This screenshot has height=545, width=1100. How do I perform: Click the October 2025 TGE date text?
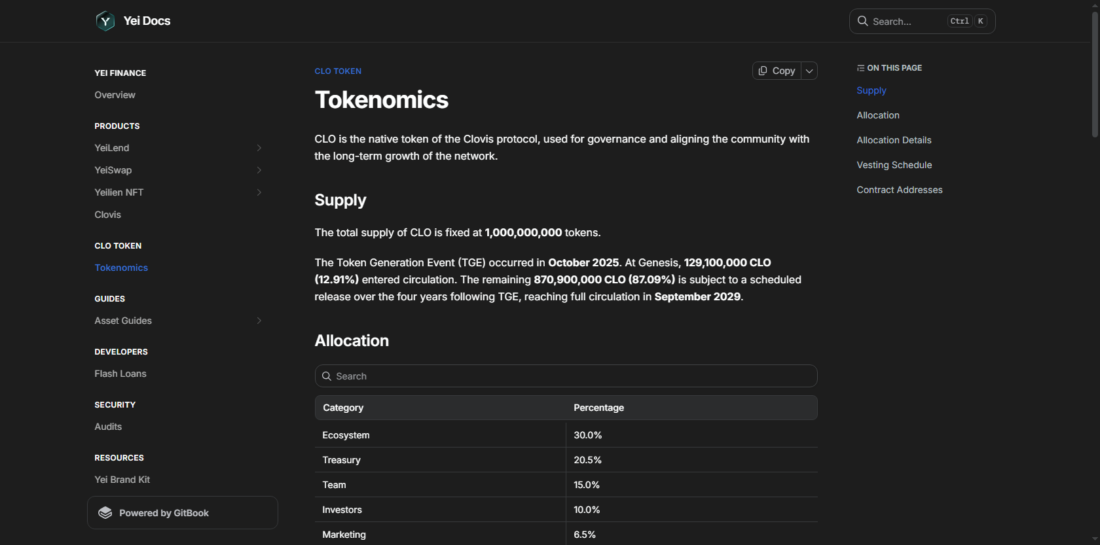584,263
